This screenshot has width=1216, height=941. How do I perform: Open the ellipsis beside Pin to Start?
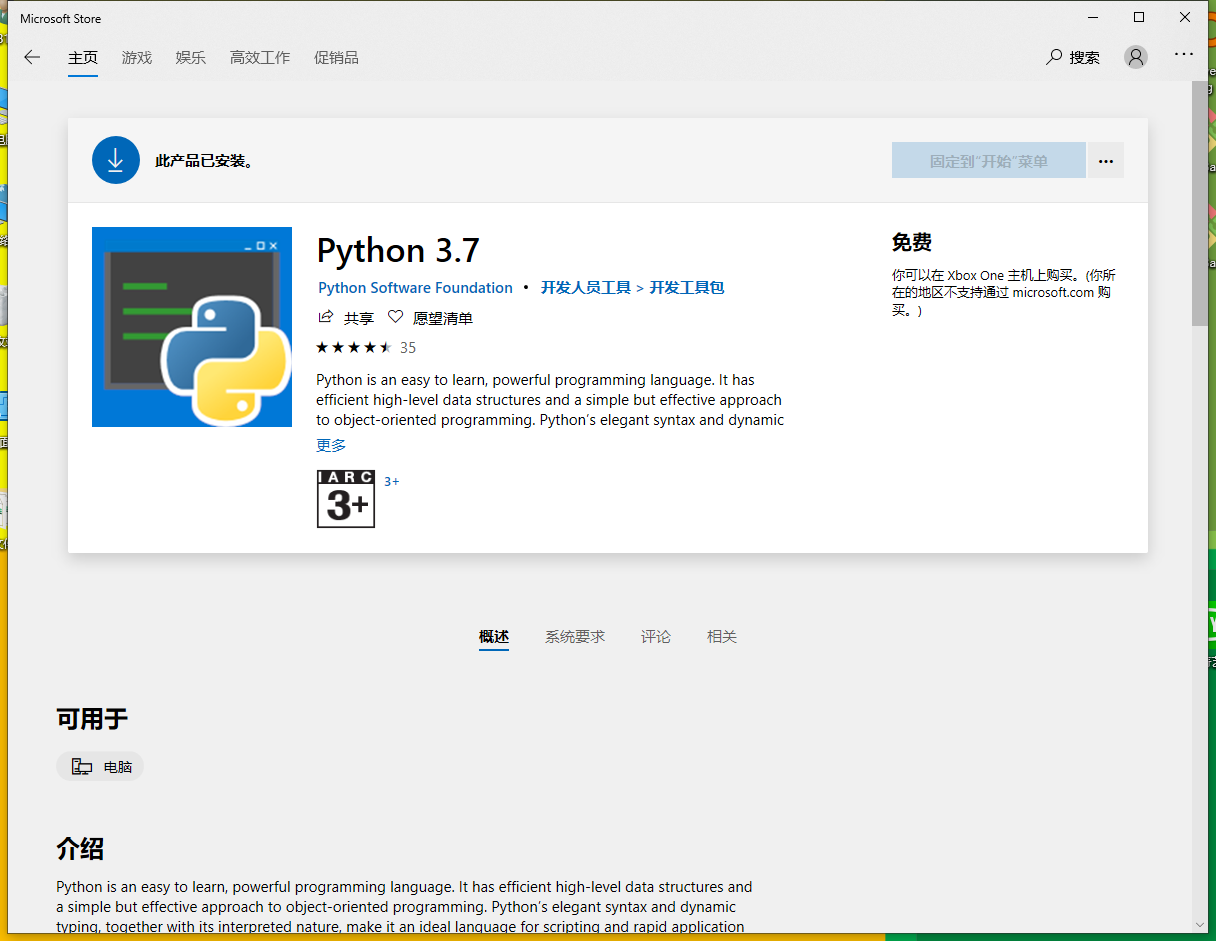click(x=1106, y=161)
